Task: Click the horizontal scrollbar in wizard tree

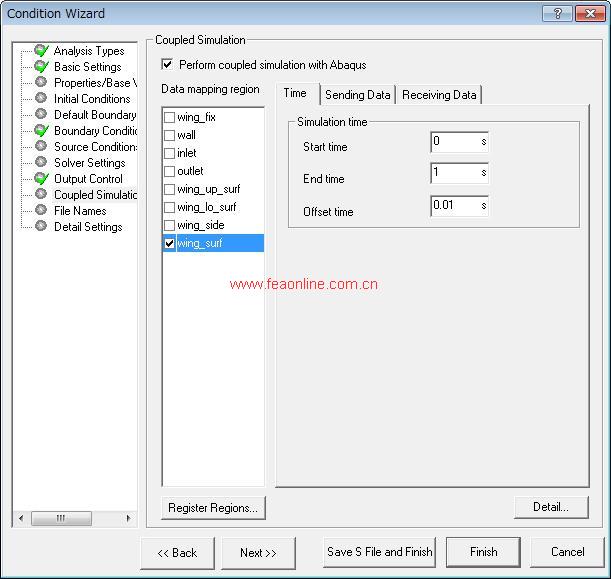Action: (74, 518)
